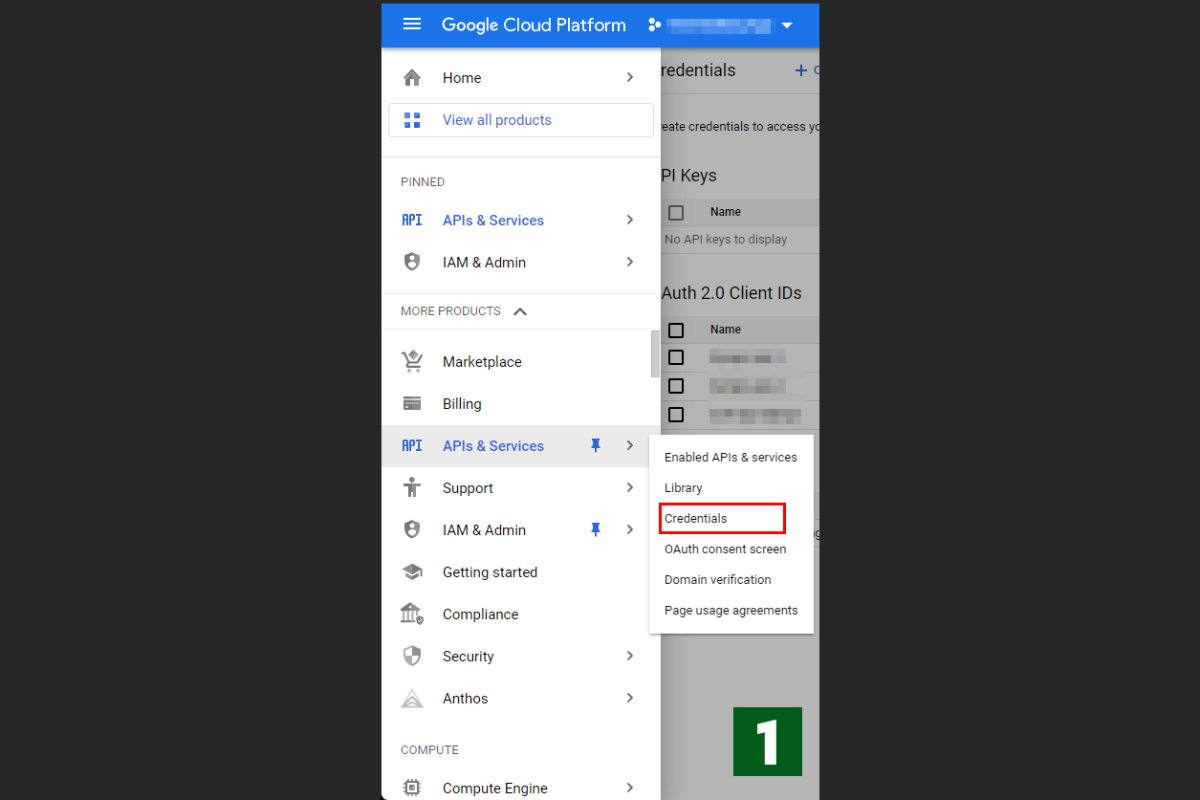
Task: Click the Compute Engine chip icon
Action: pyautogui.click(x=412, y=788)
